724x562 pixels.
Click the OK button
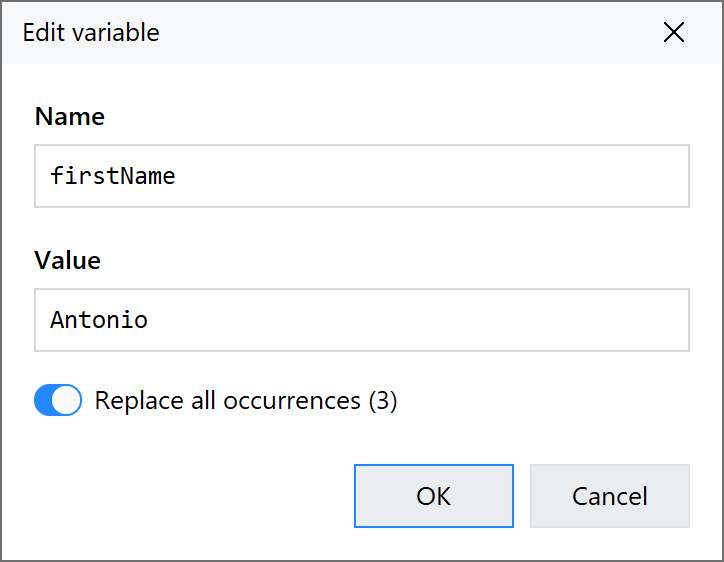pyautogui.click(x=433, y=496)
